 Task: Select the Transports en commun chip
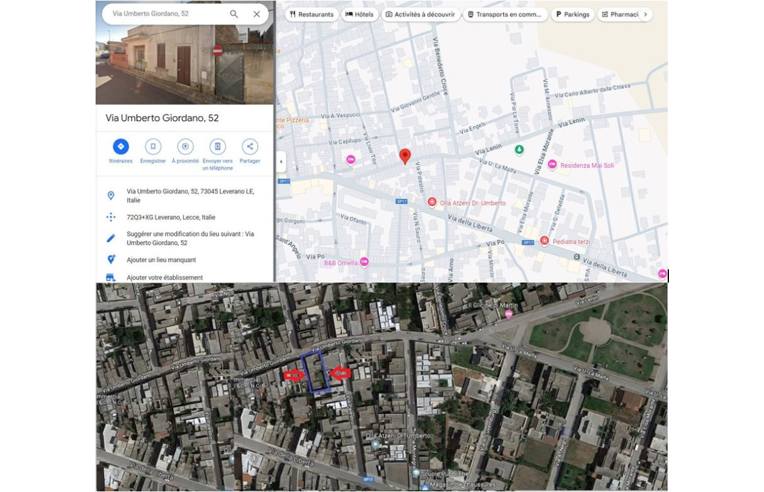tap(505, 15)
